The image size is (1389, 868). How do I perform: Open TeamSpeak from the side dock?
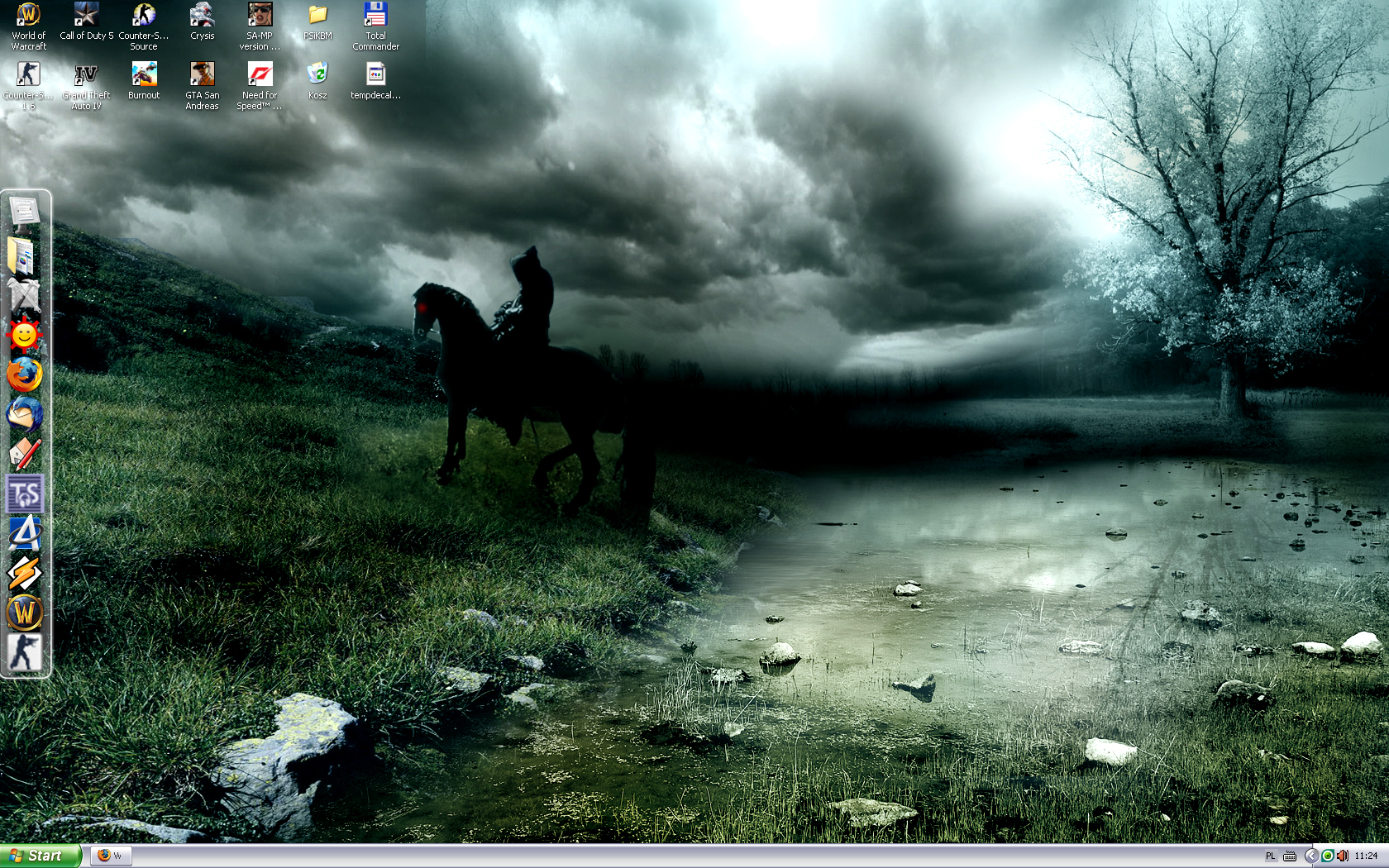point(25,494)
